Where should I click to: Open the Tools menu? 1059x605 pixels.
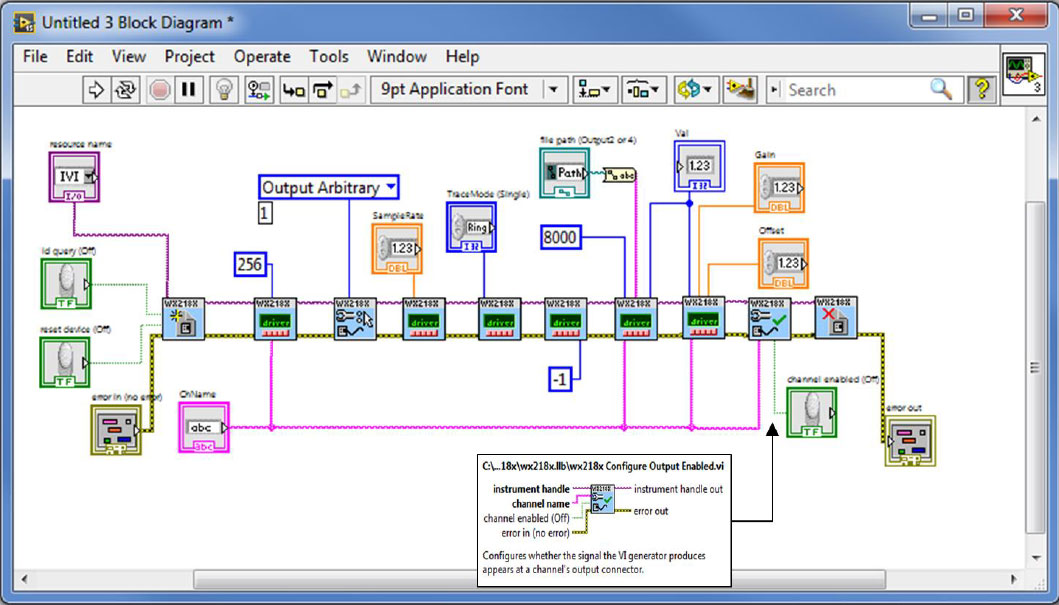pyautogui.click(x=328, y=57)
